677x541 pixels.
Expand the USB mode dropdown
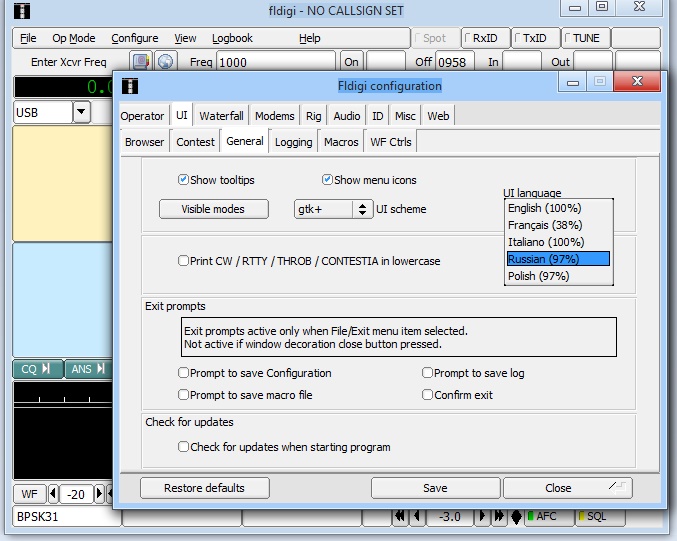[81, 113]
